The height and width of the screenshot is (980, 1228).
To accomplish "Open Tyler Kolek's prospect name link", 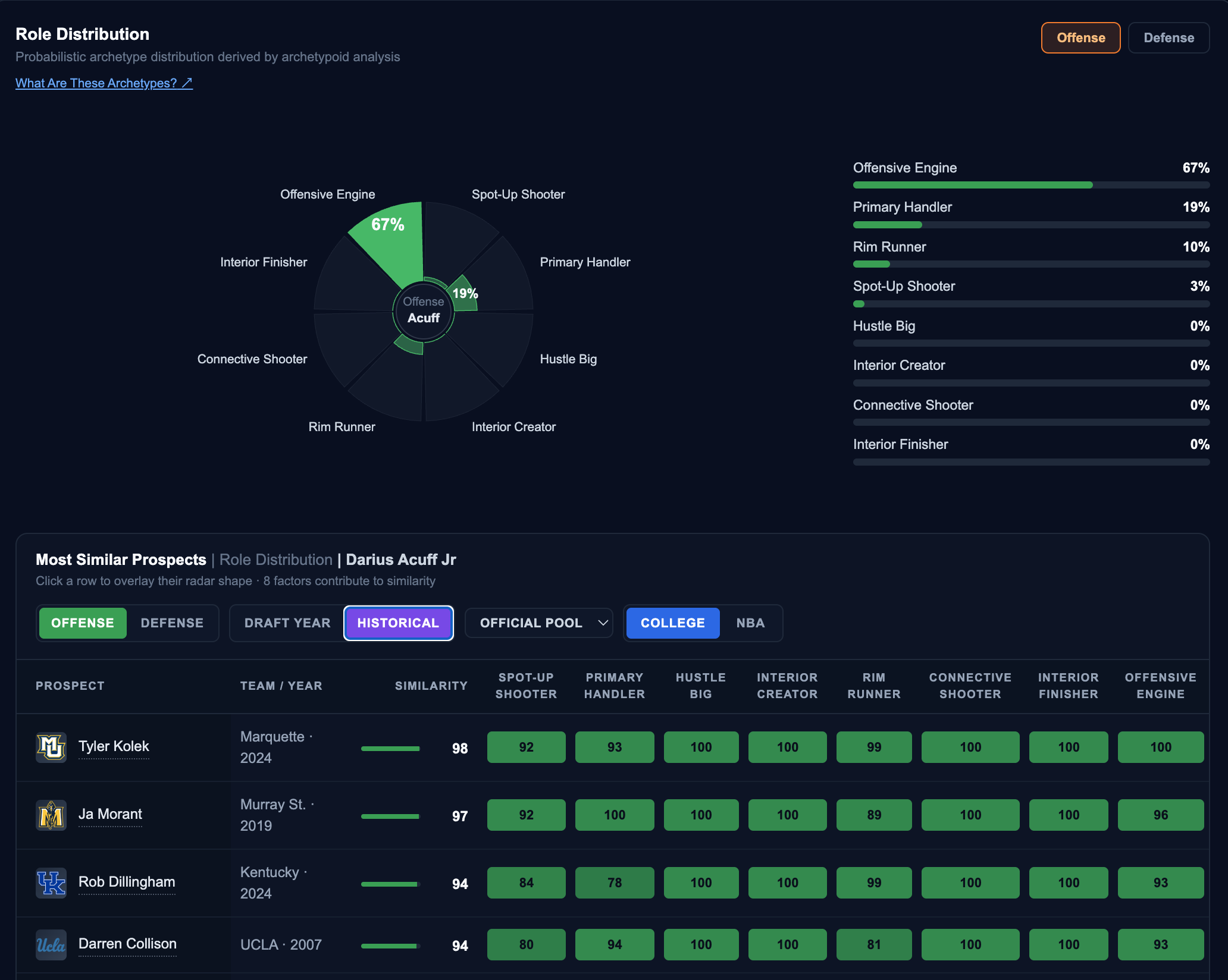I will point(114,746).
